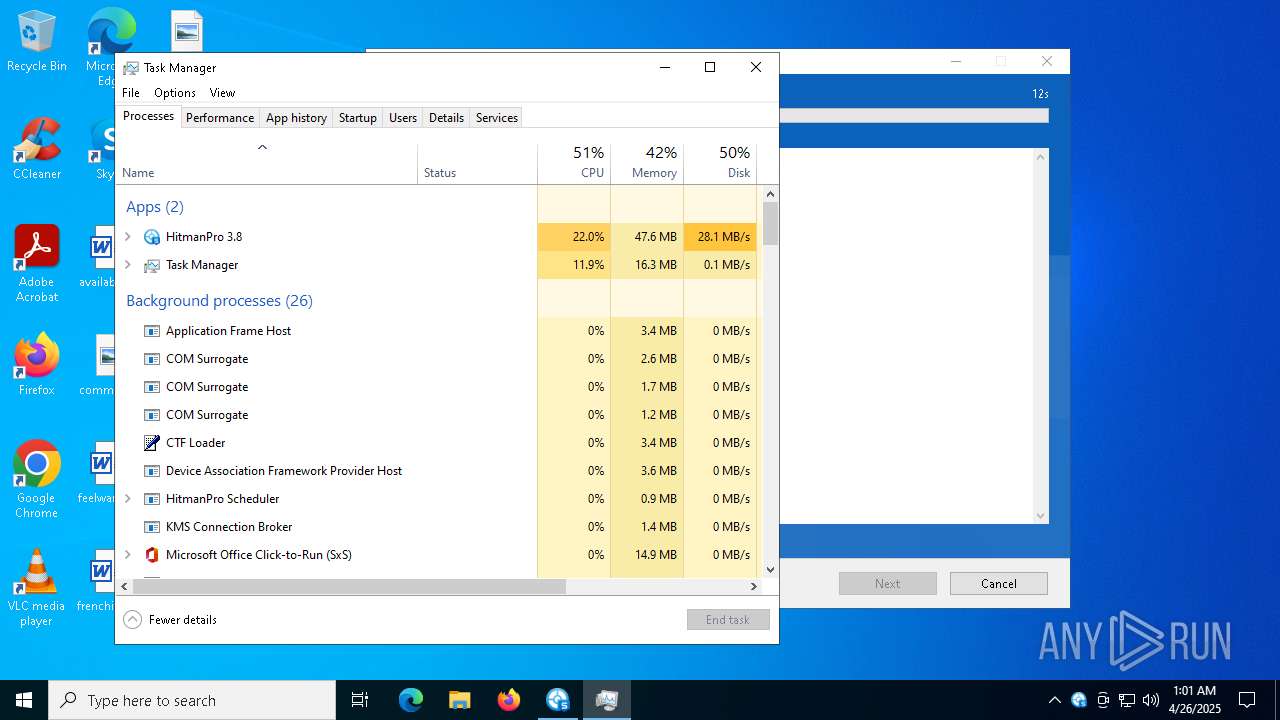
Task: Open Firefox desktop shortcut
Action: pos(37,365)
